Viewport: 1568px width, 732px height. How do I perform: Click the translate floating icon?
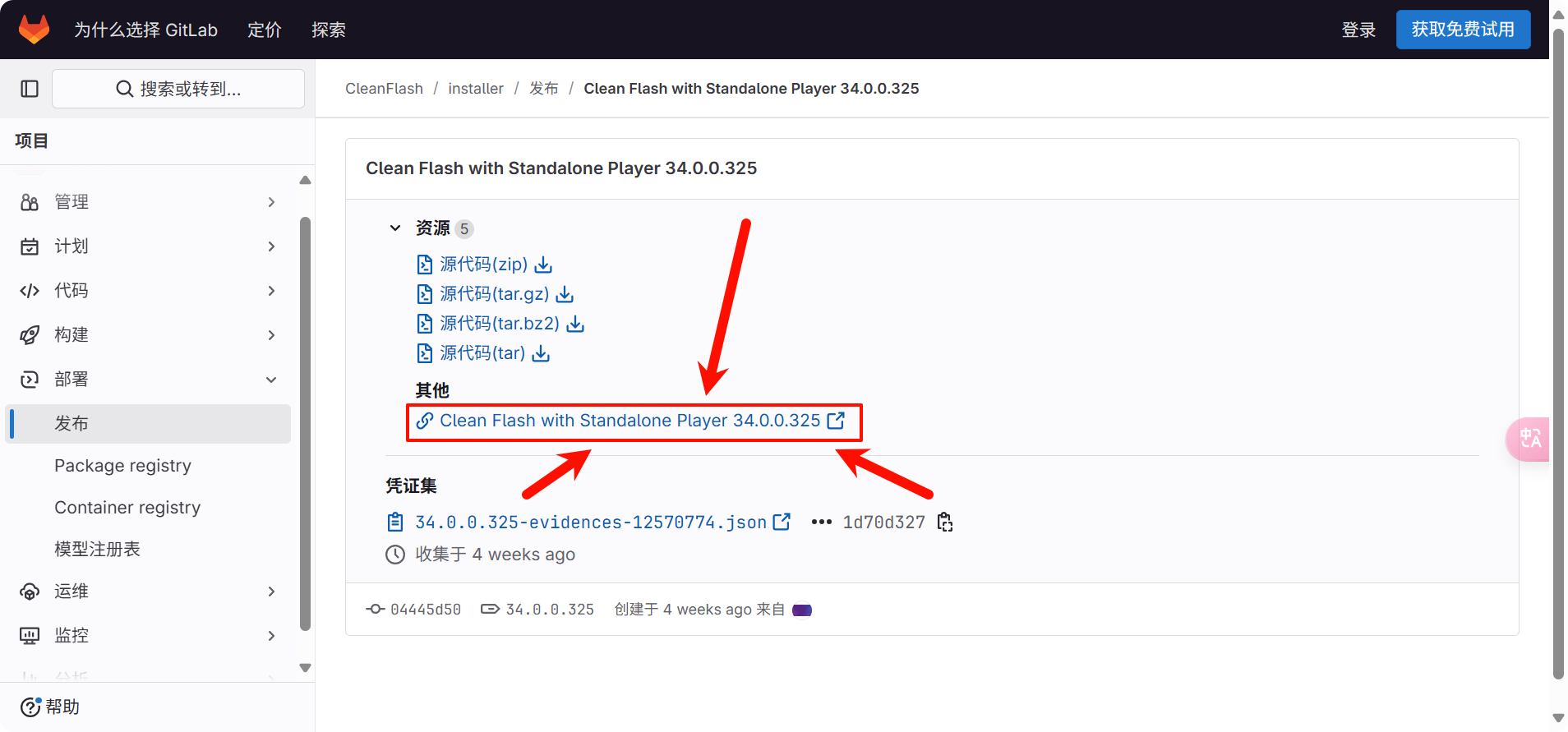[1529, 439]
